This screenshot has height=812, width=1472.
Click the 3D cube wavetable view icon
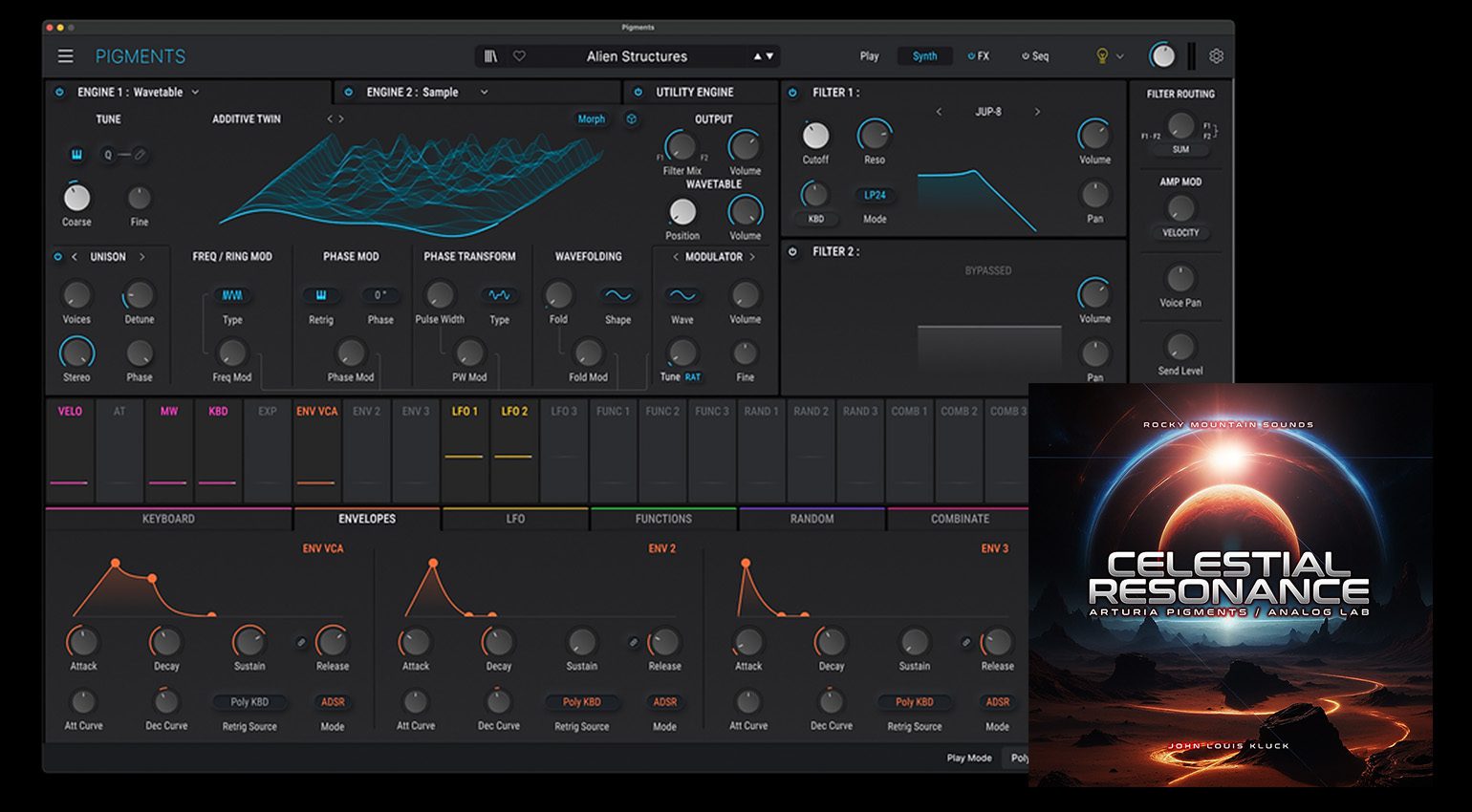[631, 119]
